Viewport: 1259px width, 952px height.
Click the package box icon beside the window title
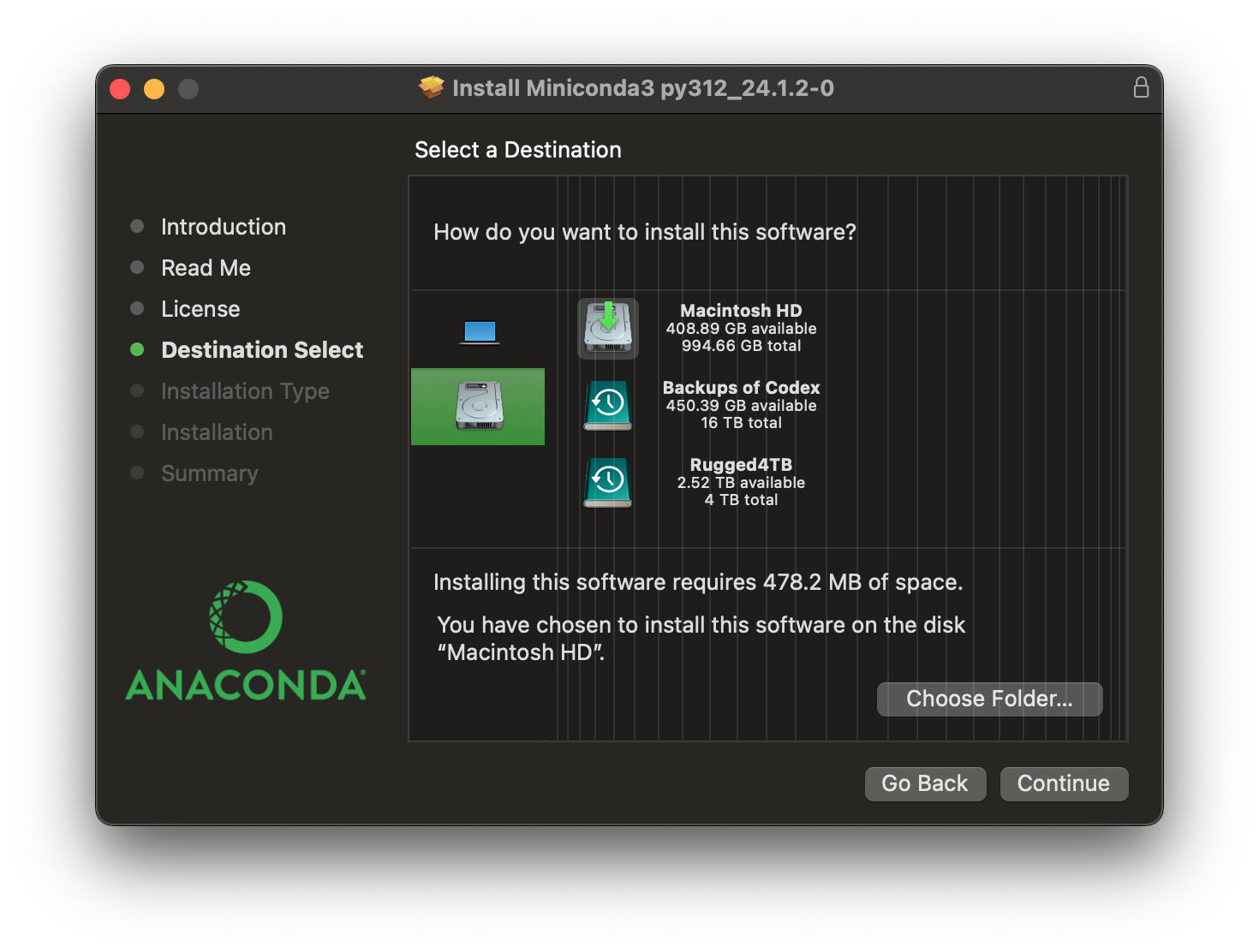click(x=432, y=87)
